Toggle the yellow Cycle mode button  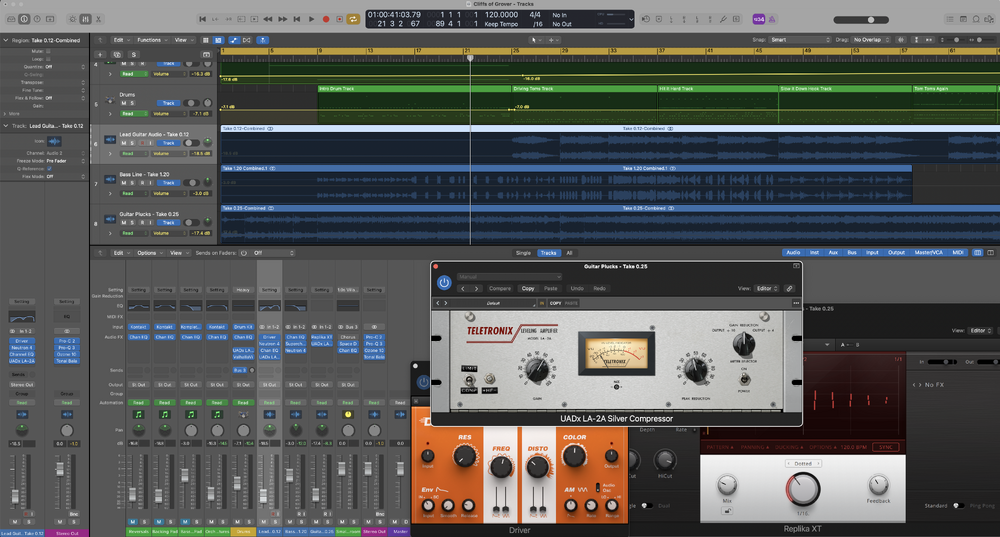click(353, 19)
